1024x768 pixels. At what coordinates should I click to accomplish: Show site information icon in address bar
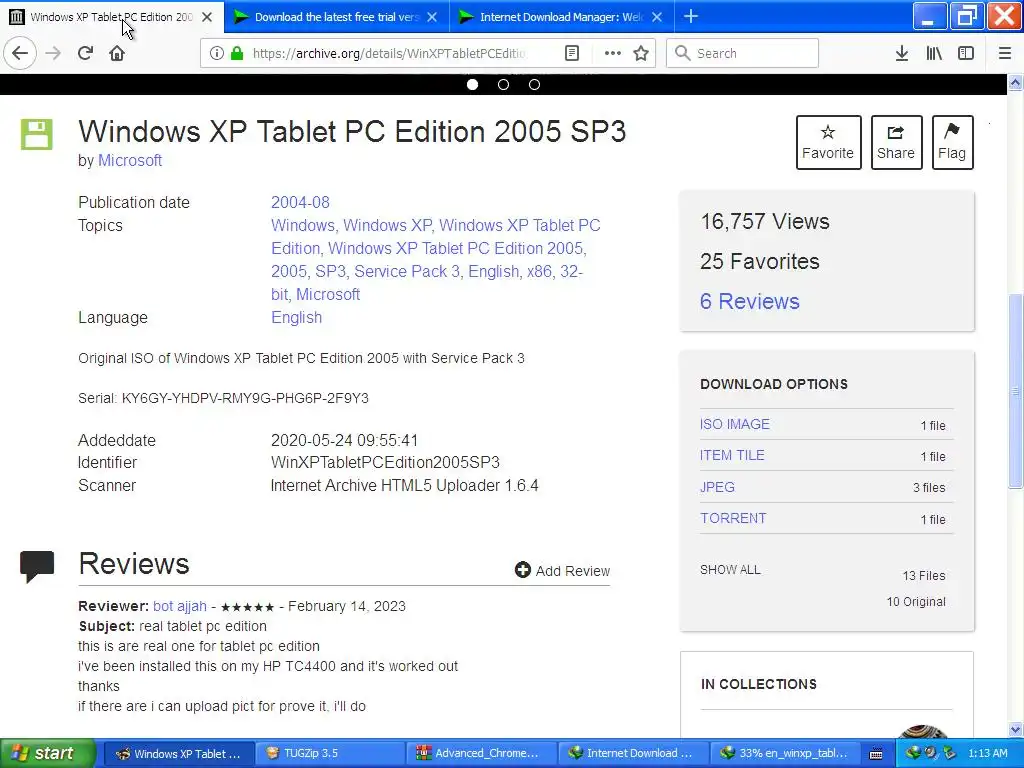tap(216, 53)
